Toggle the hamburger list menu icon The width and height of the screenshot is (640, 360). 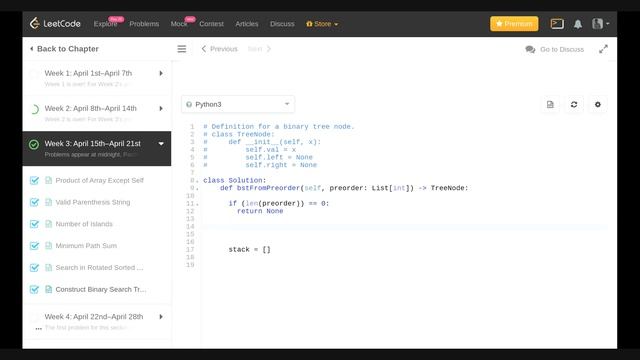(x=182, y=49)
